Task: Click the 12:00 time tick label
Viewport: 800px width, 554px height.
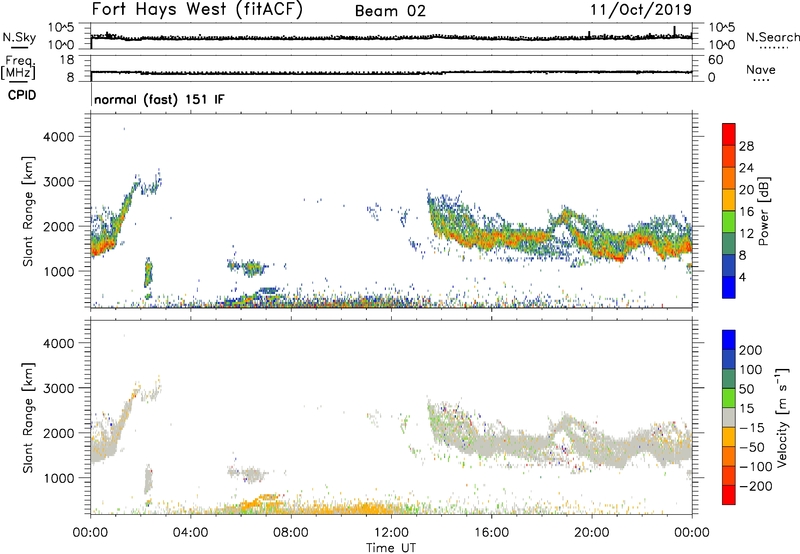Action: tap(391, 533)
